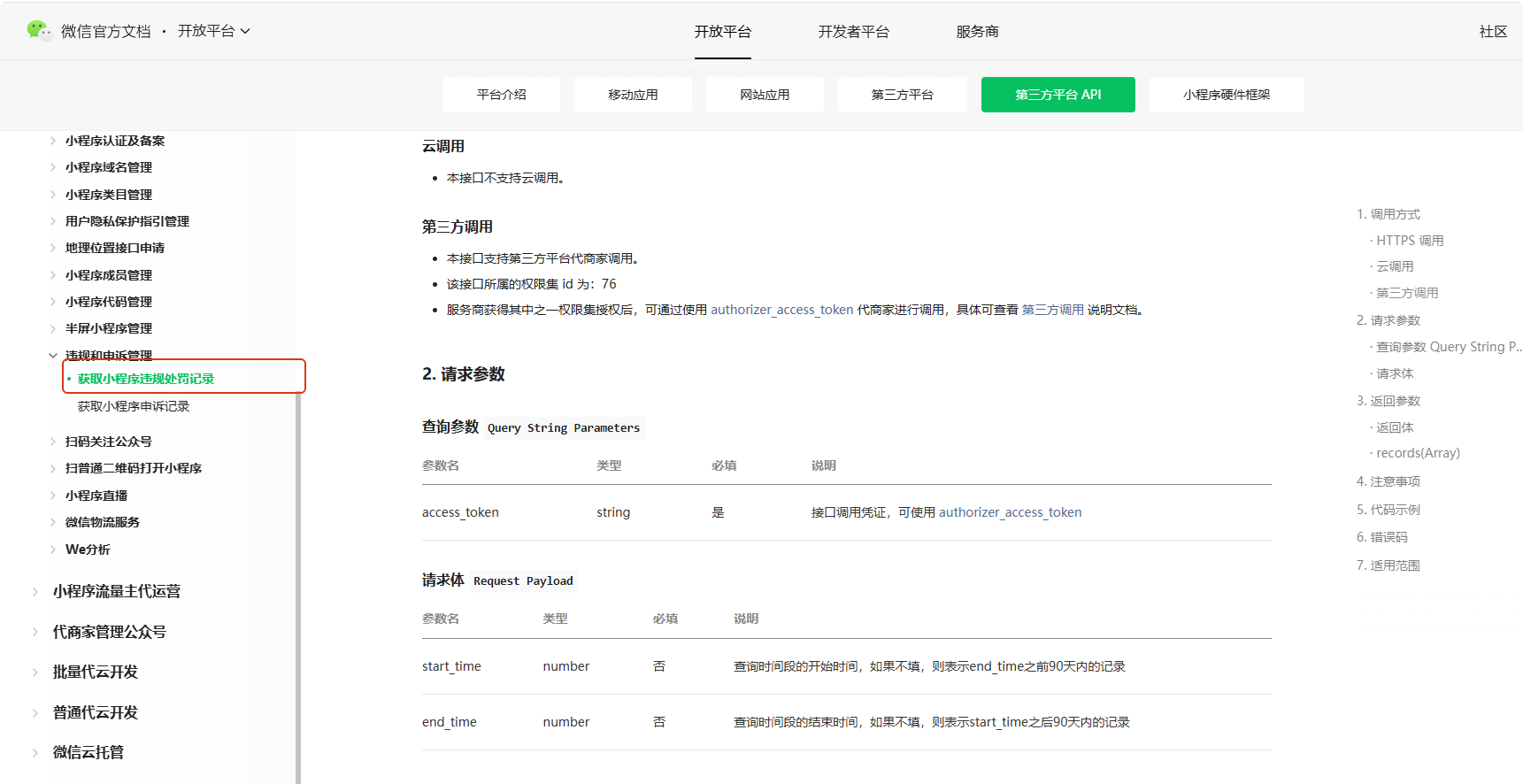Select the 小程序硬件框架 tab button
1523x784 pixels.
(x=1227, y=95)
